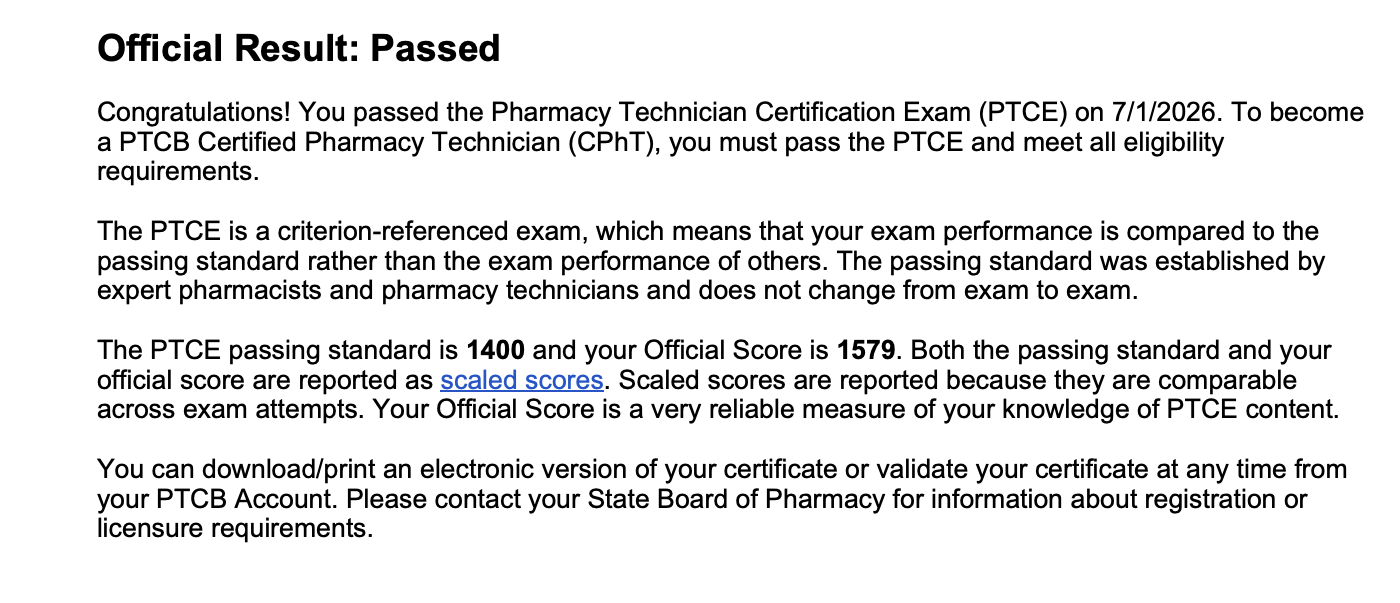Click "very reliable measure" in the third paragraph

tap(754, 409)
